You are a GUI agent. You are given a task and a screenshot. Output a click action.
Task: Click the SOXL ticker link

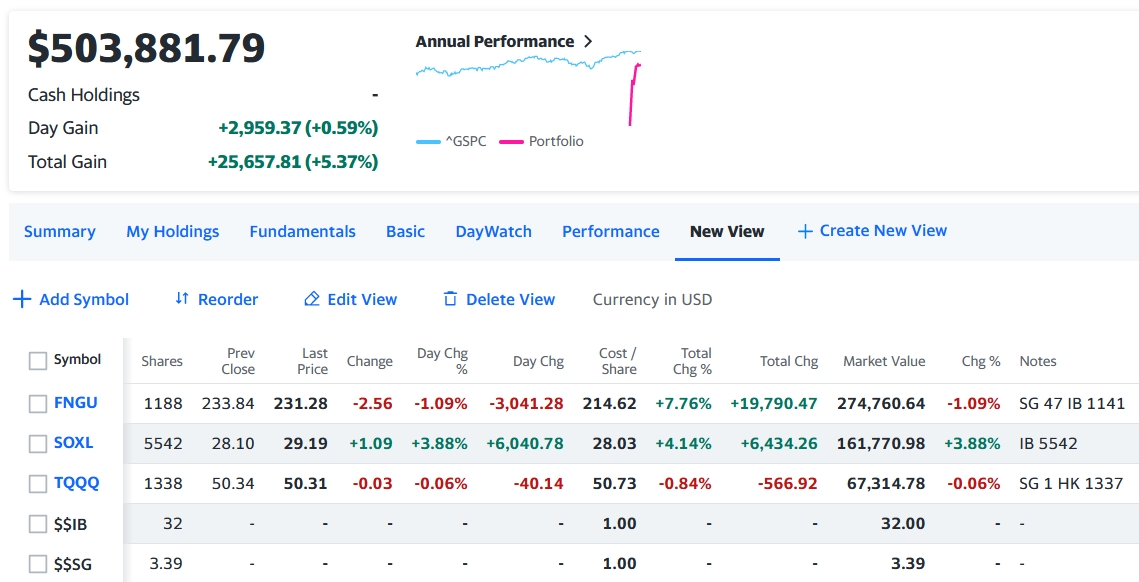coord(73,443)
